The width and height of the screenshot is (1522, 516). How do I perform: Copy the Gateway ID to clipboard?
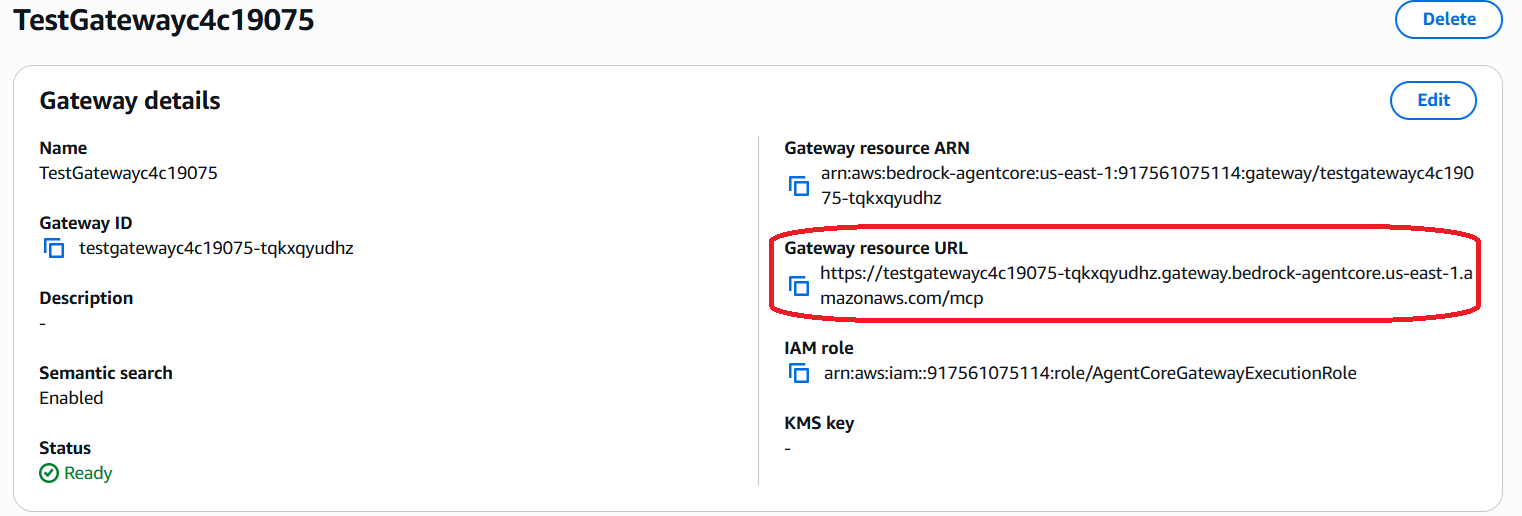point(53,248)
